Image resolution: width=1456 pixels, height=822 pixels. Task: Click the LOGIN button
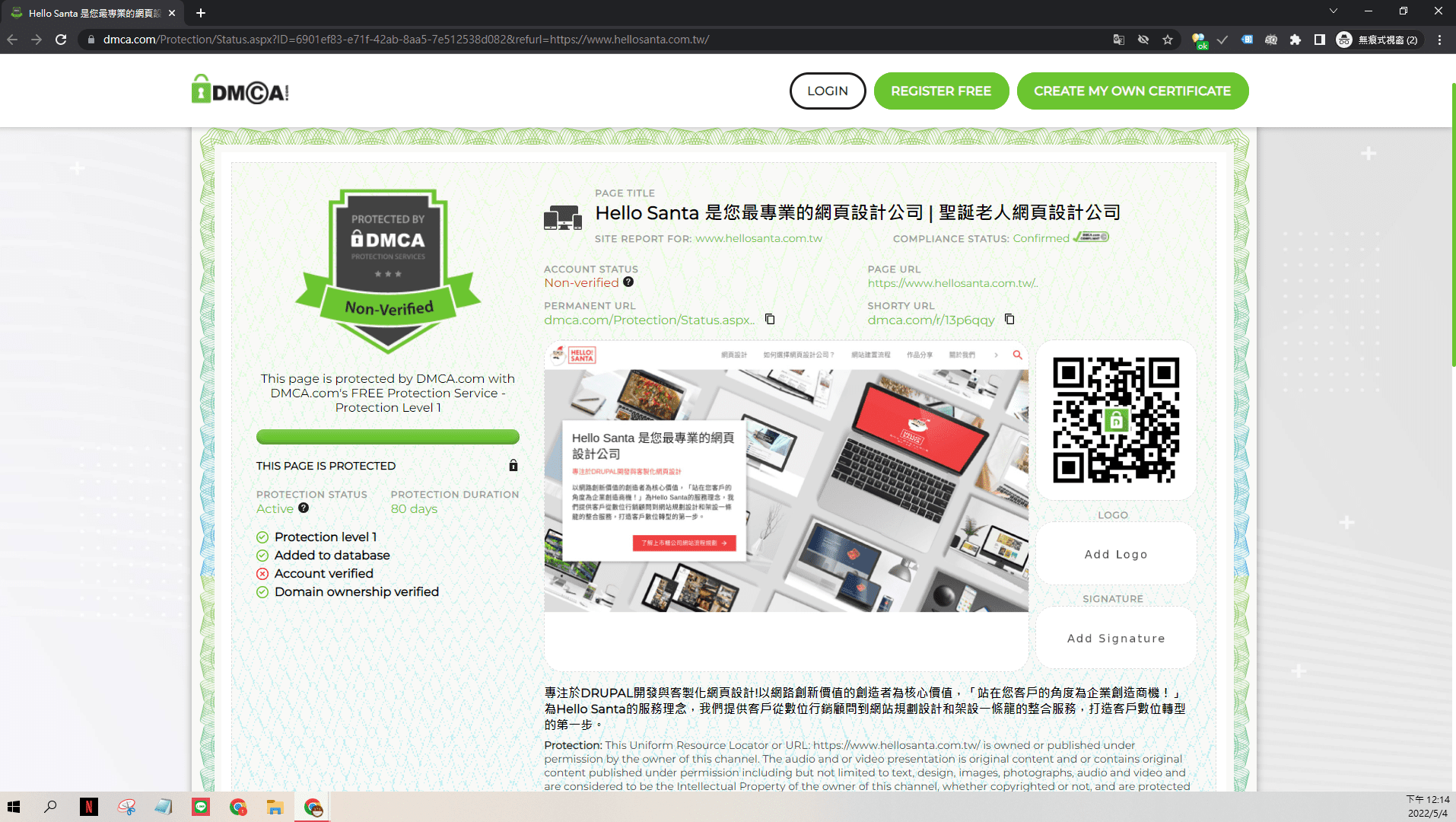pyautogui.click(x=828, y=91)
